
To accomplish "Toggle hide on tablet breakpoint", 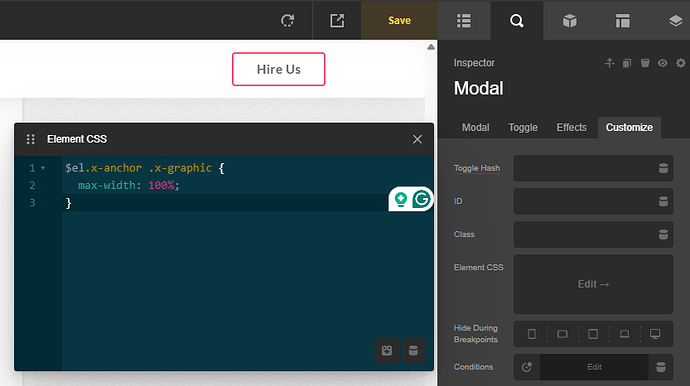I will click(593, 334).
